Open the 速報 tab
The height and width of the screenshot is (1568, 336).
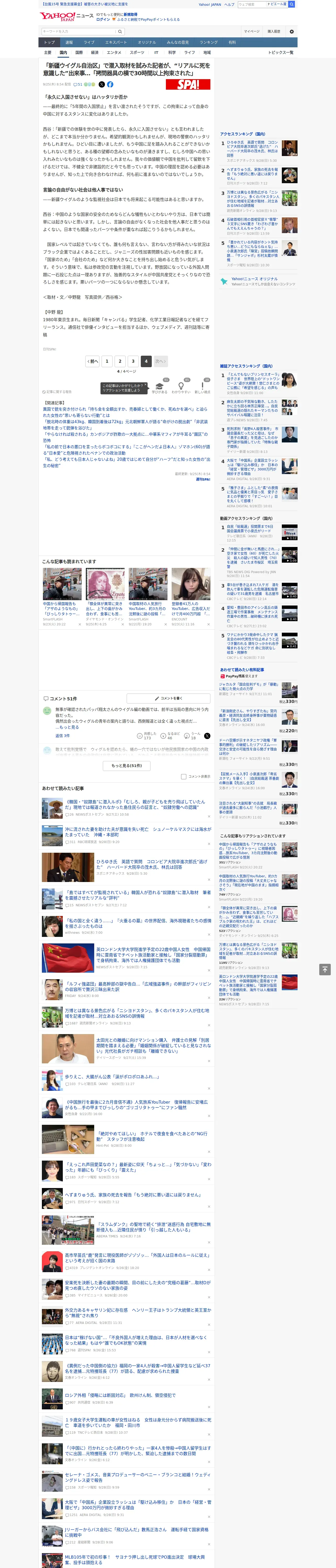coord(69,43)
